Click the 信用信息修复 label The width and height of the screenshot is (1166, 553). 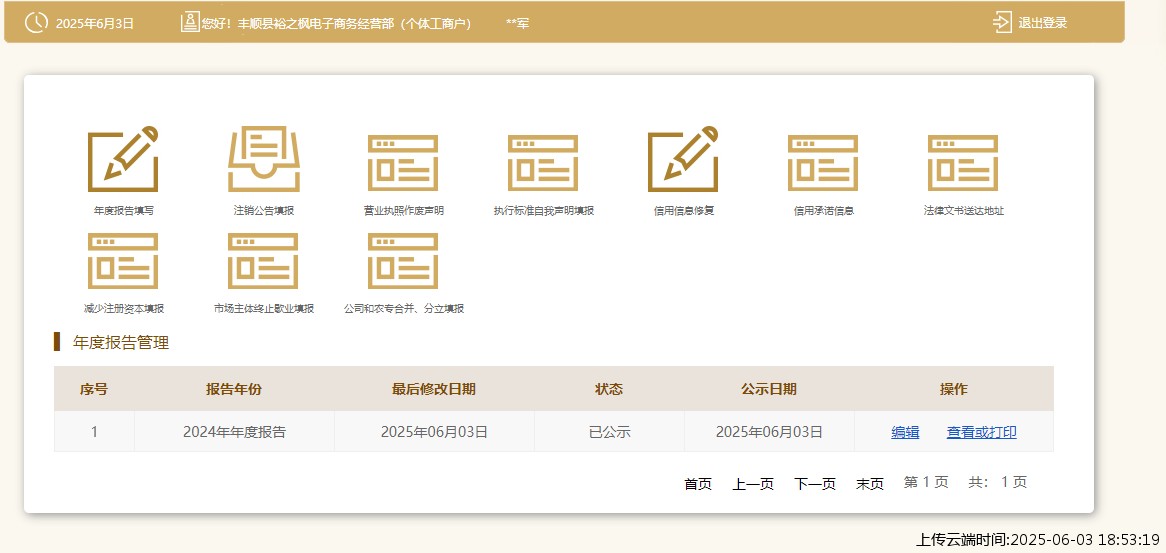[x=683, y=210]
